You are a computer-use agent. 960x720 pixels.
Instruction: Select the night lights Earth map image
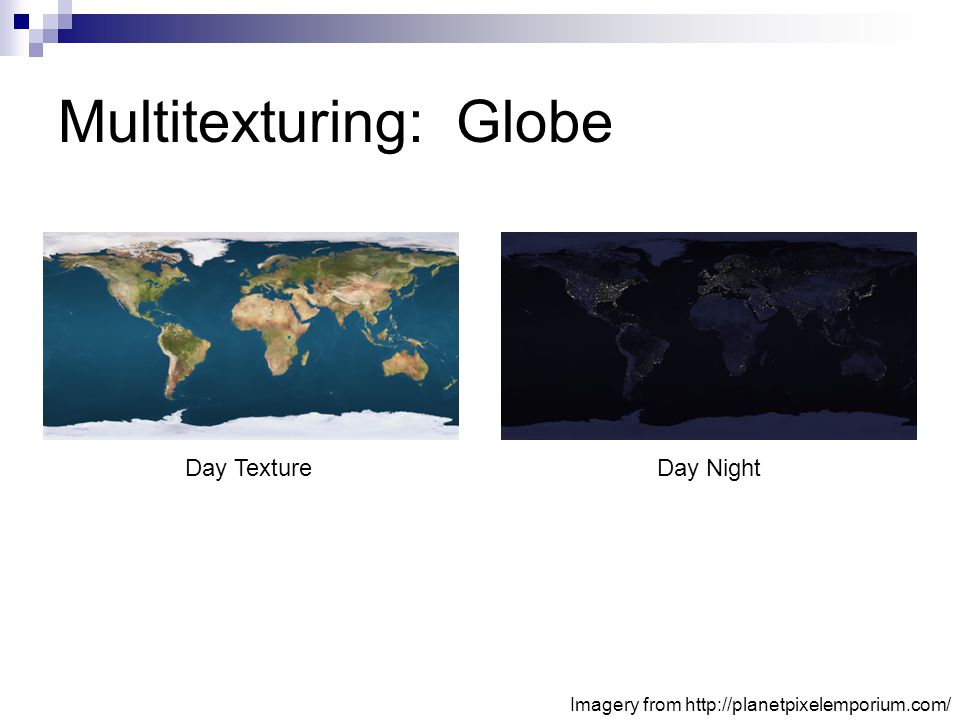click(x=708, y=336)
